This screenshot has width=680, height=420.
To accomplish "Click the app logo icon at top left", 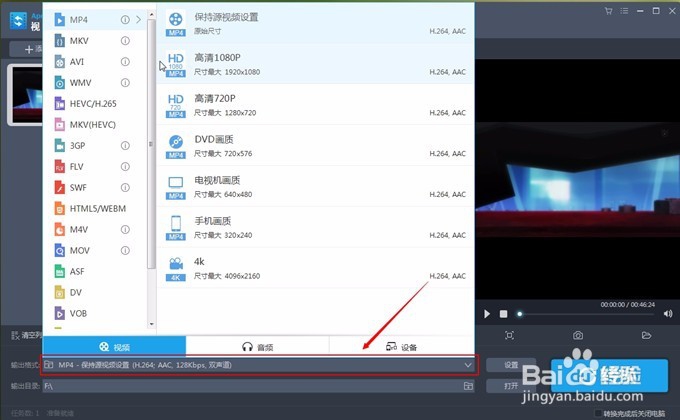I will click(18, 20).
